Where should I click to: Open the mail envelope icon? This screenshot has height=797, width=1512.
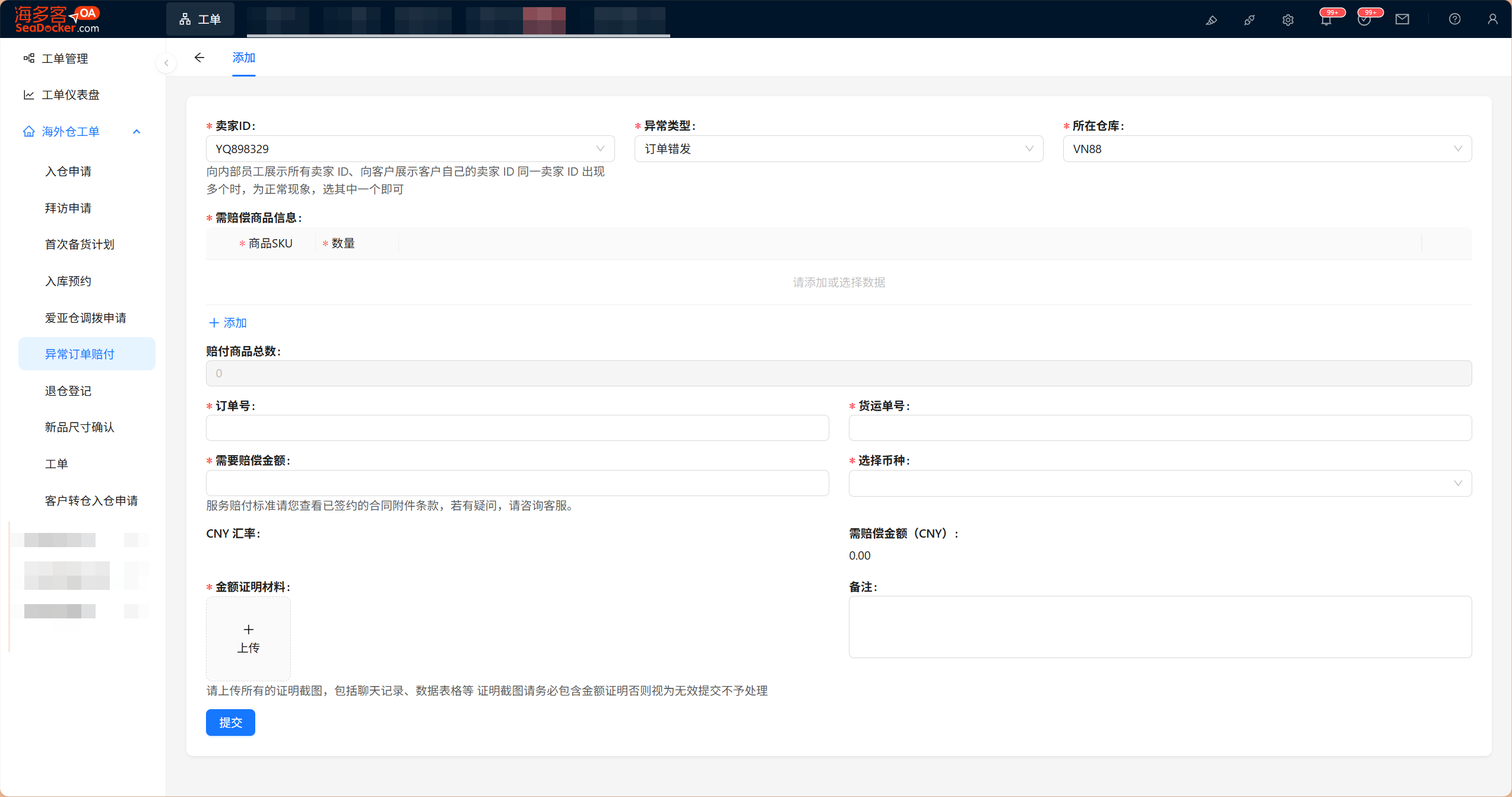pyautogui.click(x=1402, y=20)
